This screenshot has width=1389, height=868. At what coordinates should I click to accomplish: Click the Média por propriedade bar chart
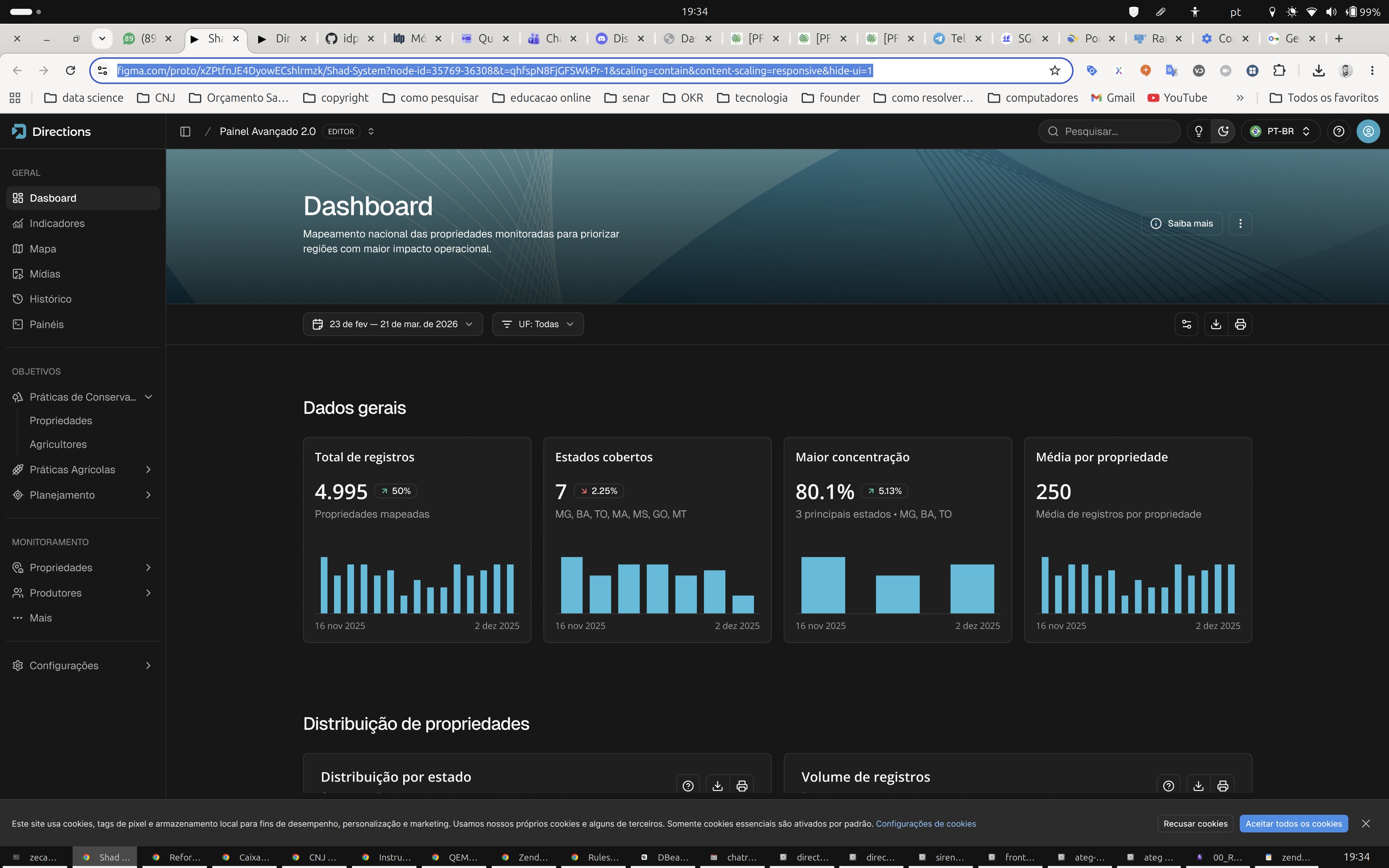[x=1138, y=585]
